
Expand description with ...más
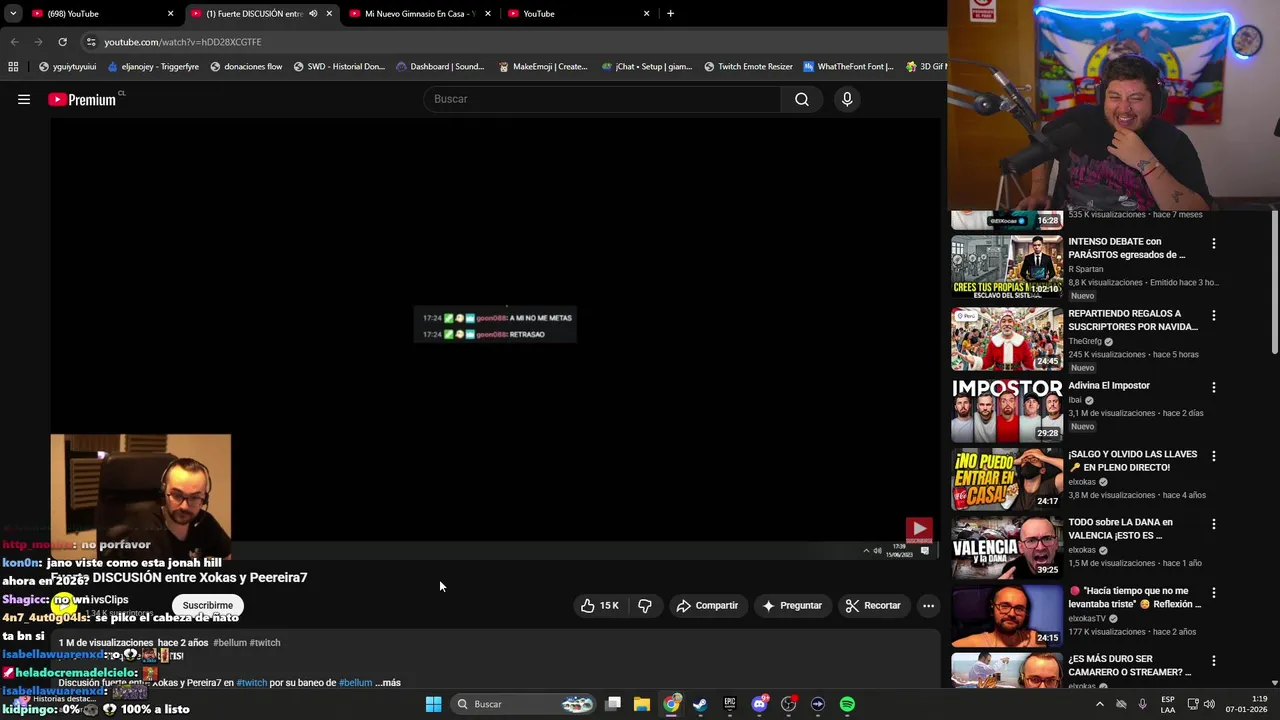(388, 683)
